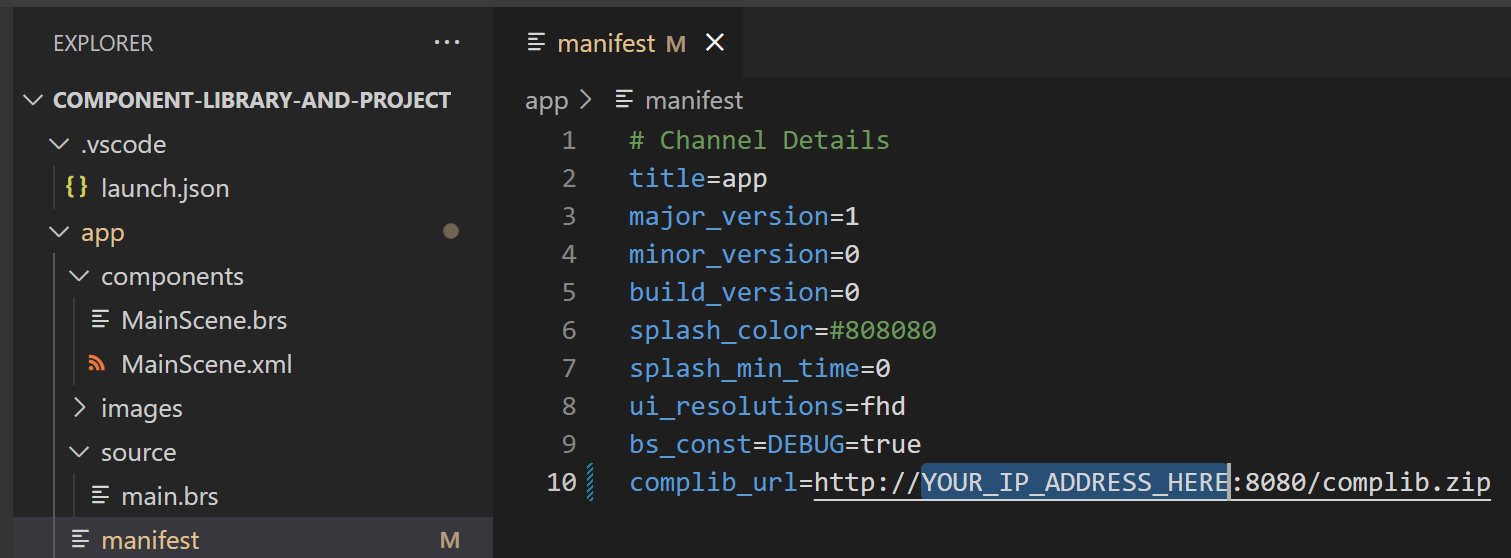Click line number 10 in gutter
The width and height of the screenshot is (1511, 558).
[x=562, y=482]
